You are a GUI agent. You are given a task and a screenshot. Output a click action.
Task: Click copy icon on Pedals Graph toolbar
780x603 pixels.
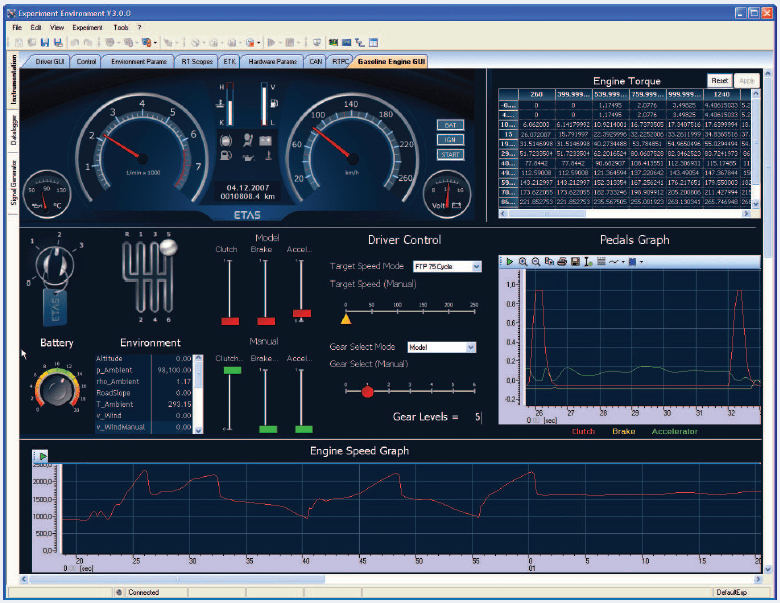click(x=549, y=262)
